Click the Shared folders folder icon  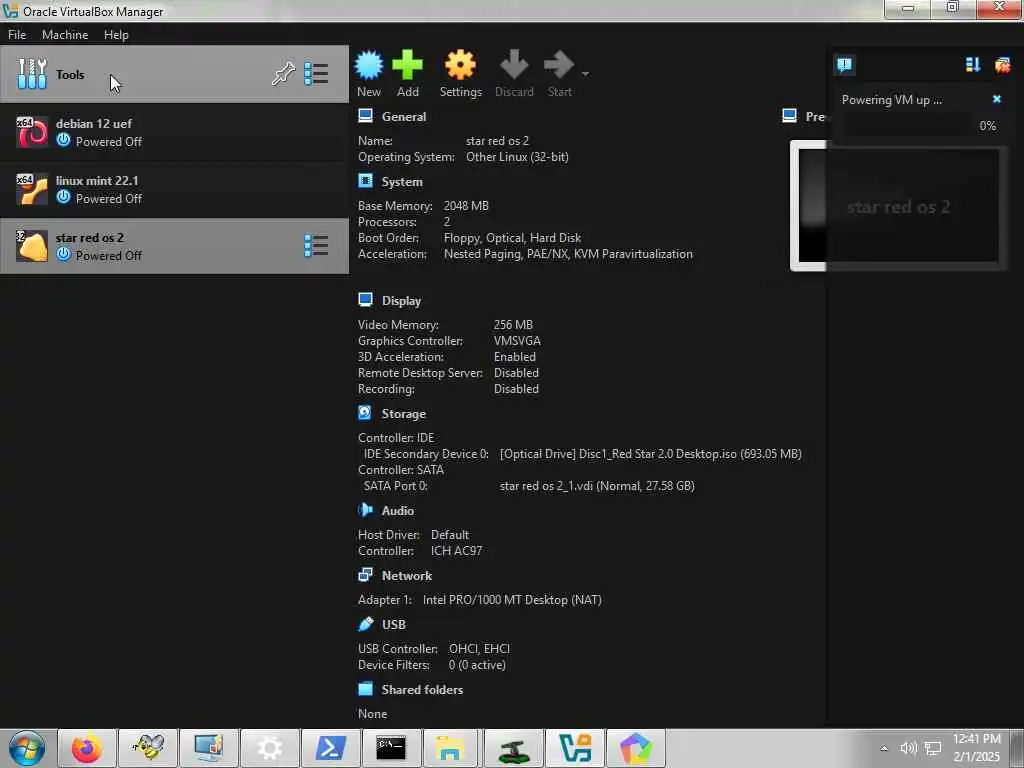click(366, 689)
